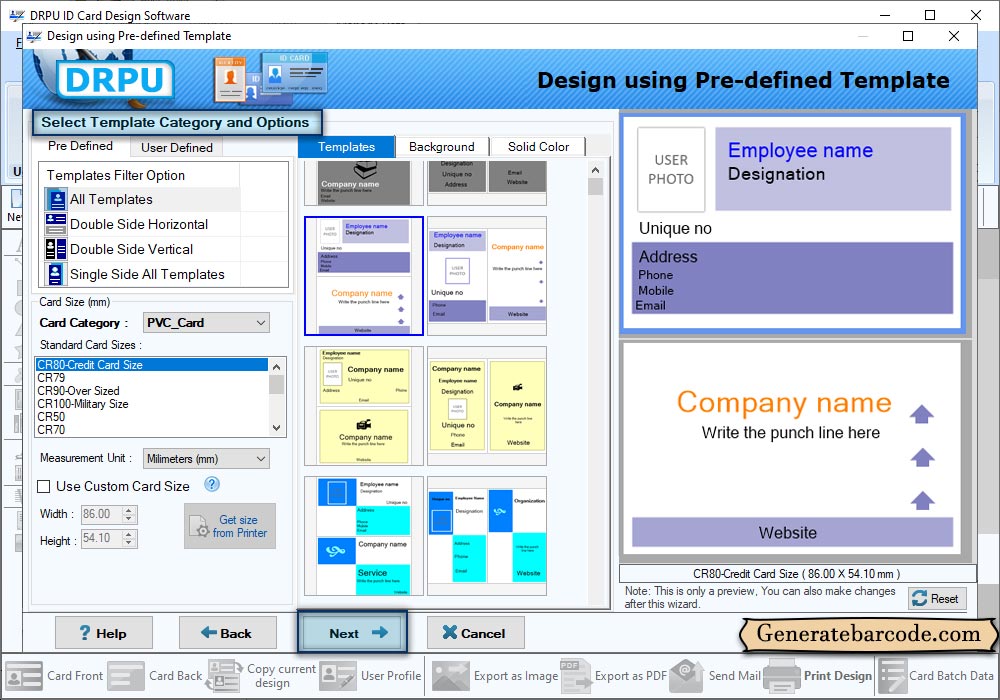The height and width of the screenshot is (700, 1000).
Task: Select yellow vertical Company name template
Action: point(487,406)
